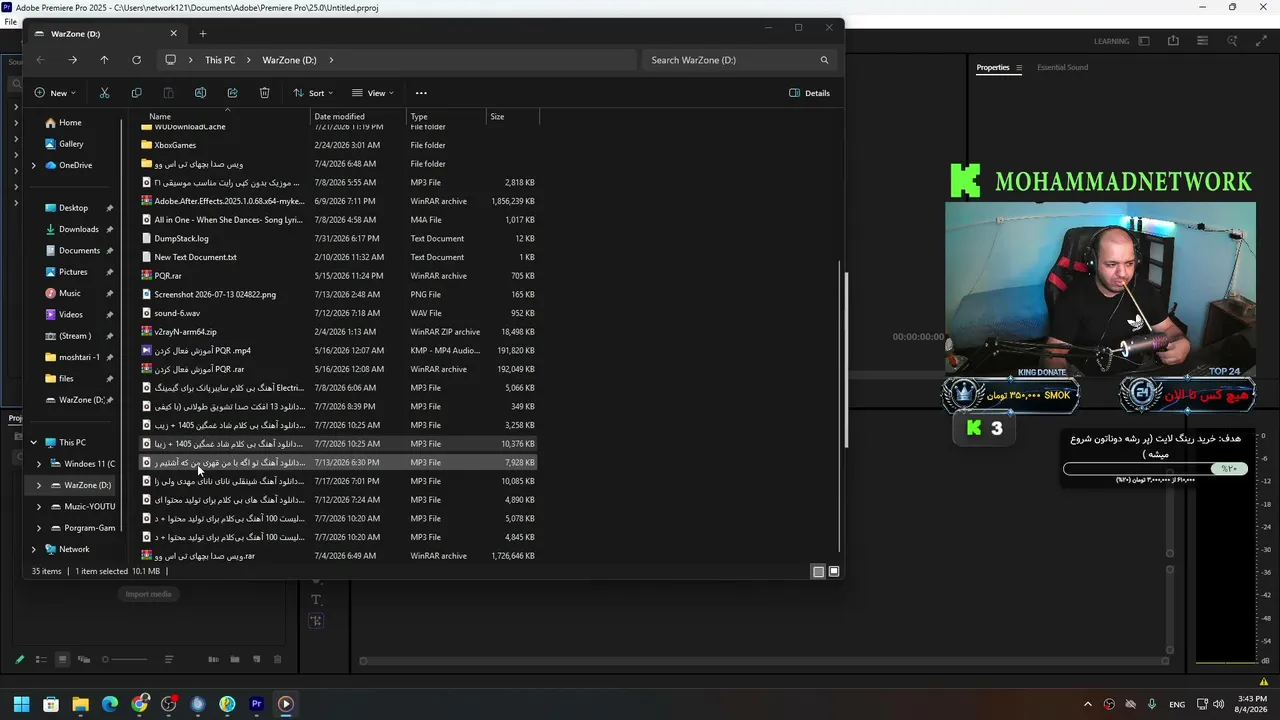The image size is (1280, 720).
Task: Open Microsoft Edge from the taskbar
Action: click(x=110, y=704)
